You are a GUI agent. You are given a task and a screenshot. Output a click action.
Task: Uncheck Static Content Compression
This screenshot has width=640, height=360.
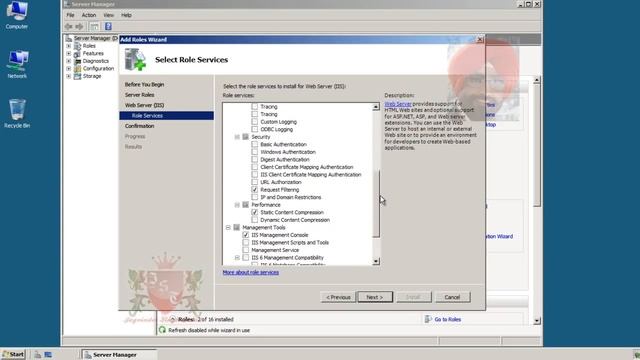point(255,212)
